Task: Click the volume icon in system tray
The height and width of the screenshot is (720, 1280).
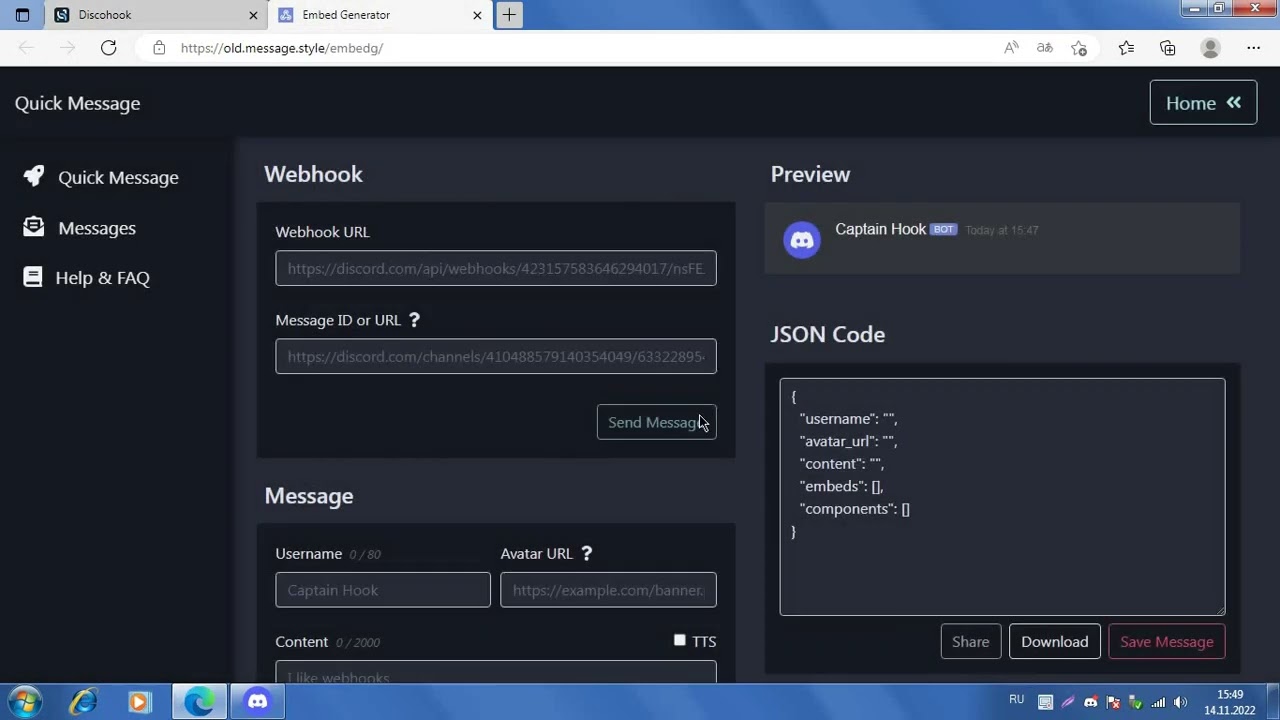Action: pos(1180,702)
